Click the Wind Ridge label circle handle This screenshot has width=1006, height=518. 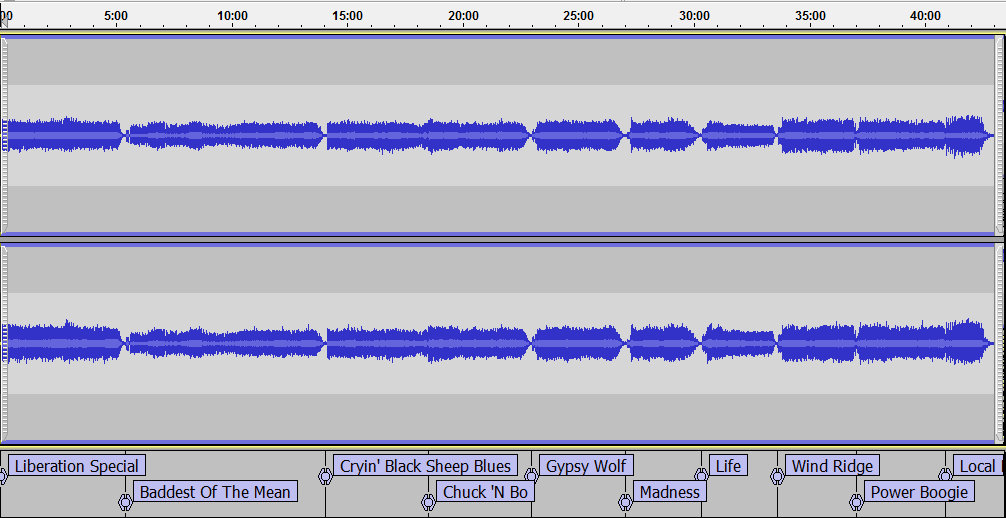[x=777, y=475]
